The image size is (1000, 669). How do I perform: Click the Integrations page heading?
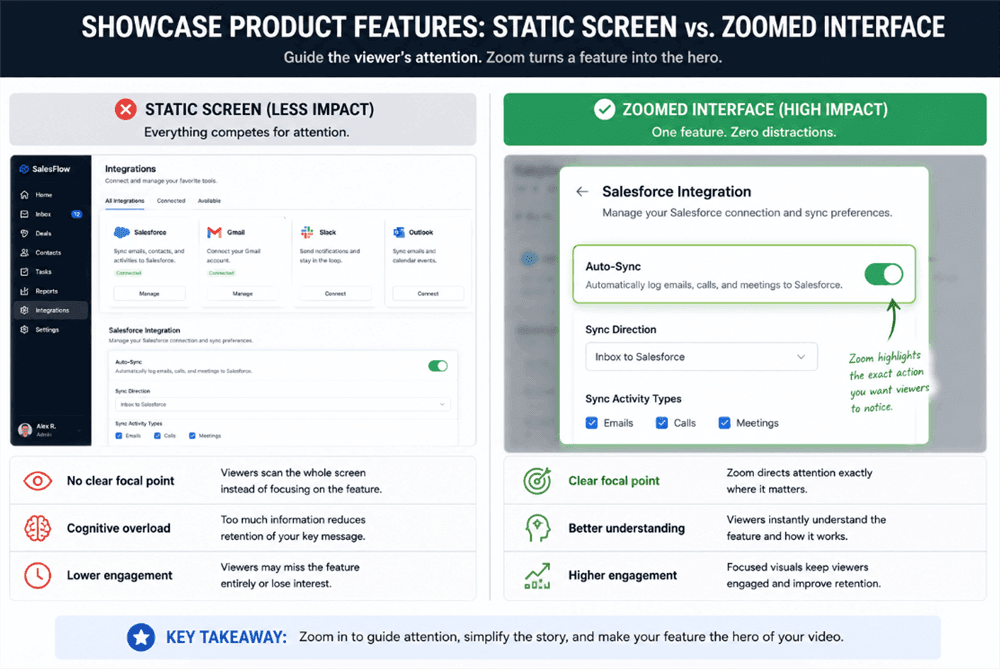click(130, 169)
